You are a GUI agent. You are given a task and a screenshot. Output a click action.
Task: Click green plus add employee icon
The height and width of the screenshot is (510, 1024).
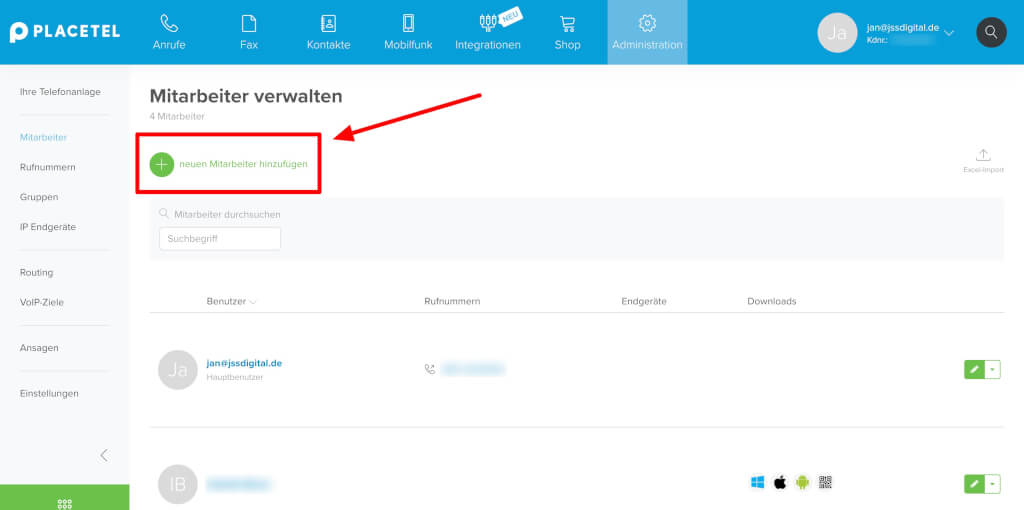coord(162,165)
